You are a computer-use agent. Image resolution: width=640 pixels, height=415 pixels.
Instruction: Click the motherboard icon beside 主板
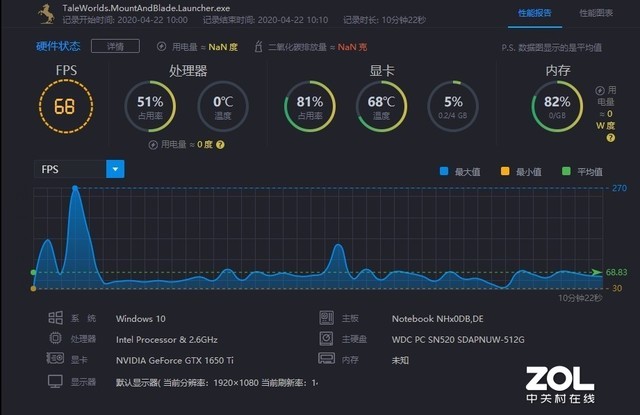(327, 317)
